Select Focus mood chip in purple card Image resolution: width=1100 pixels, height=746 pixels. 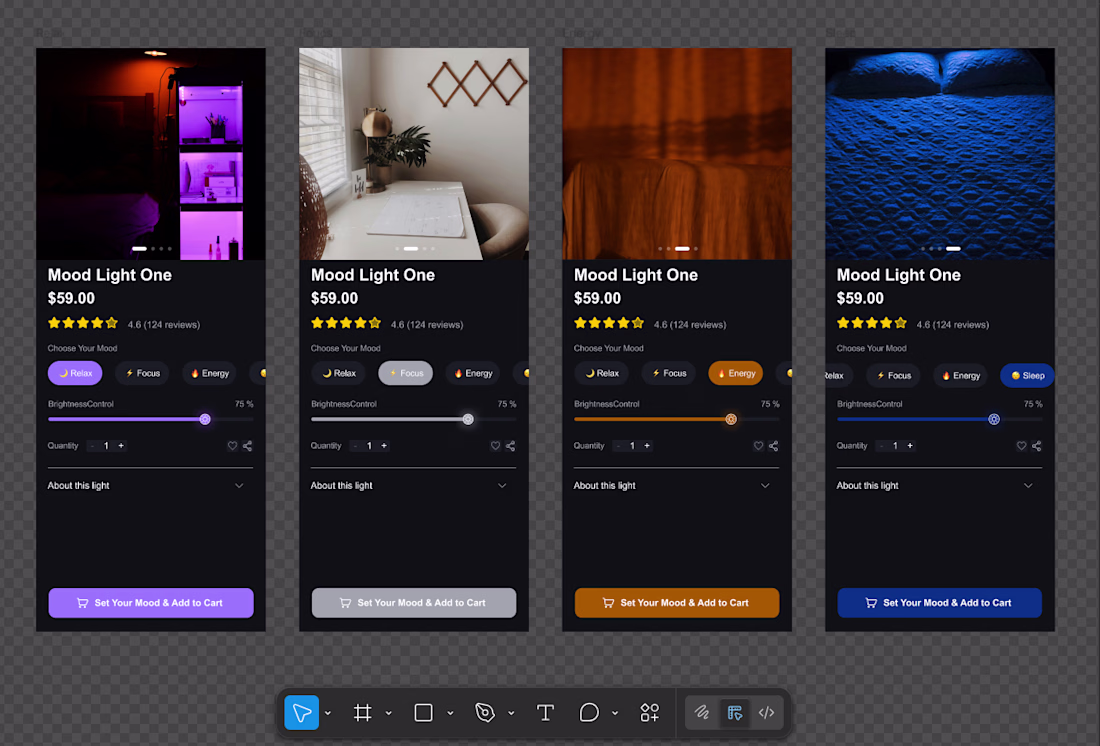[142, 373]
